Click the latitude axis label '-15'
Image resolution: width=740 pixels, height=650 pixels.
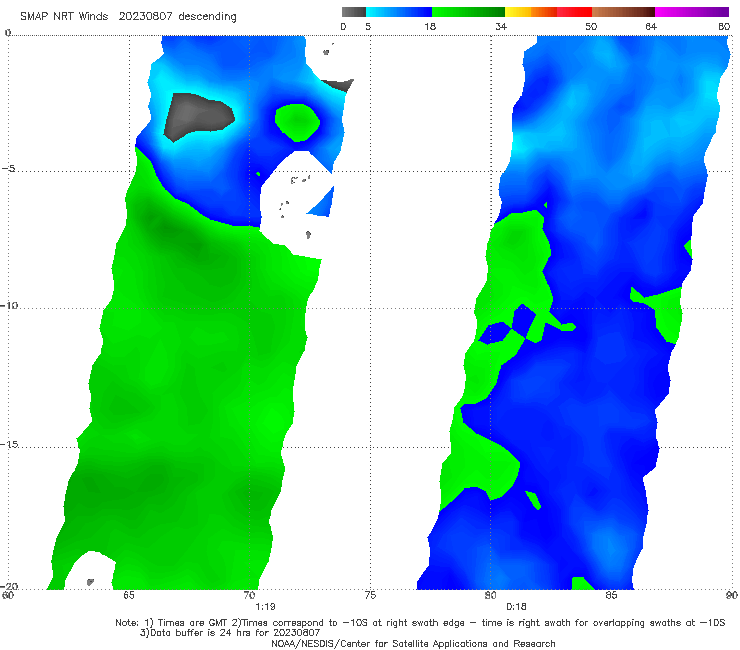[9, 444]
